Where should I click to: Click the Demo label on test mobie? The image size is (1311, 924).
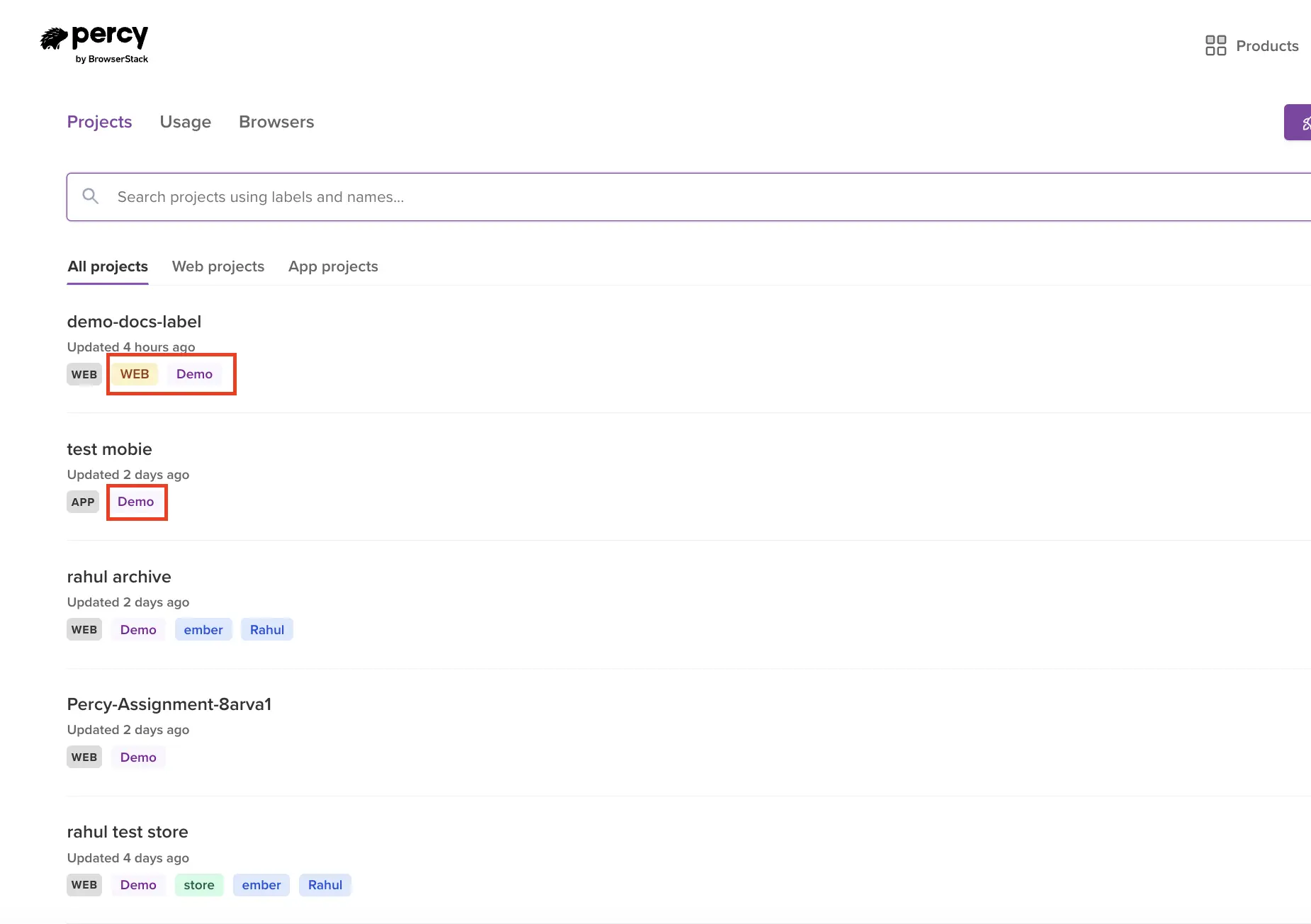[135, 502]
